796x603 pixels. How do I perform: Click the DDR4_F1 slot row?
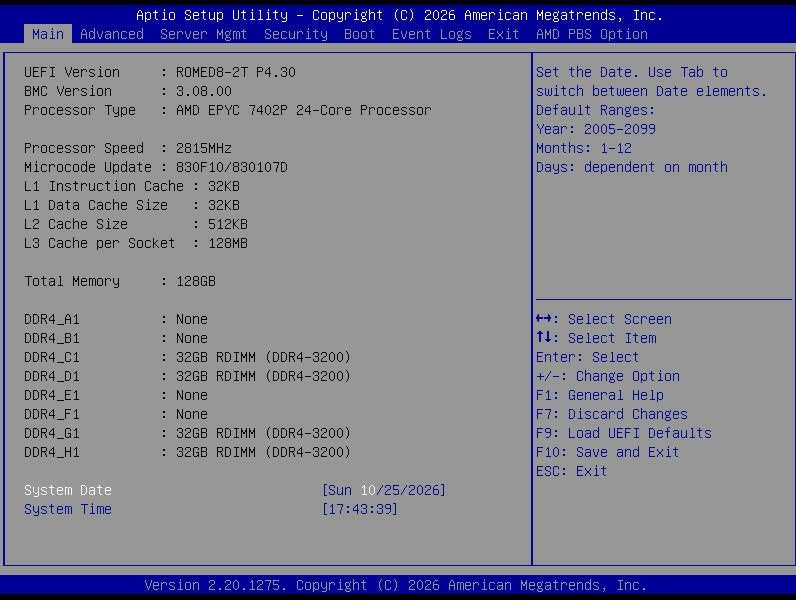(116, 414)
